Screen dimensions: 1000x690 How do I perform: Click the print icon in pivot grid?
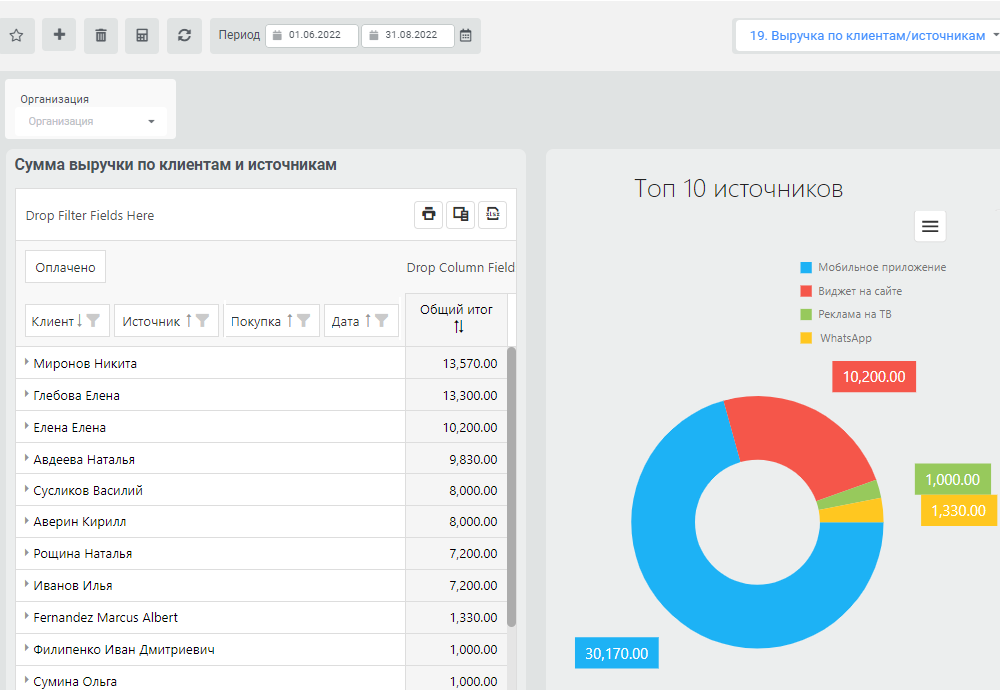429,214
